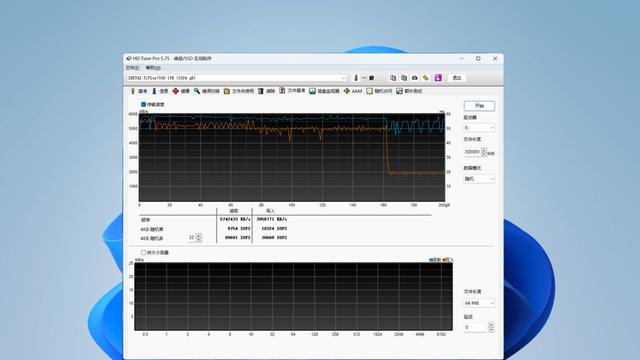
Task: Maximize the HD Tune Pro window
Action: click(x=478, y=58)
